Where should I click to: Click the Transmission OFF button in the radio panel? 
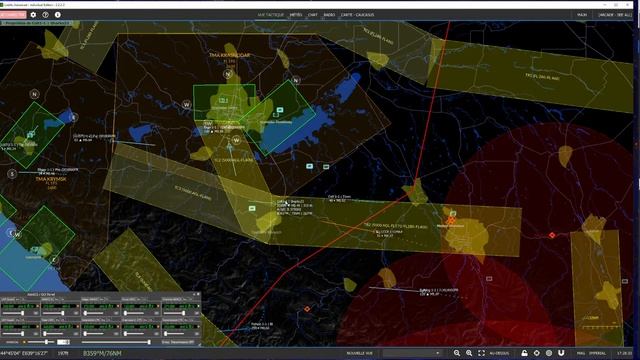point(178,342)
